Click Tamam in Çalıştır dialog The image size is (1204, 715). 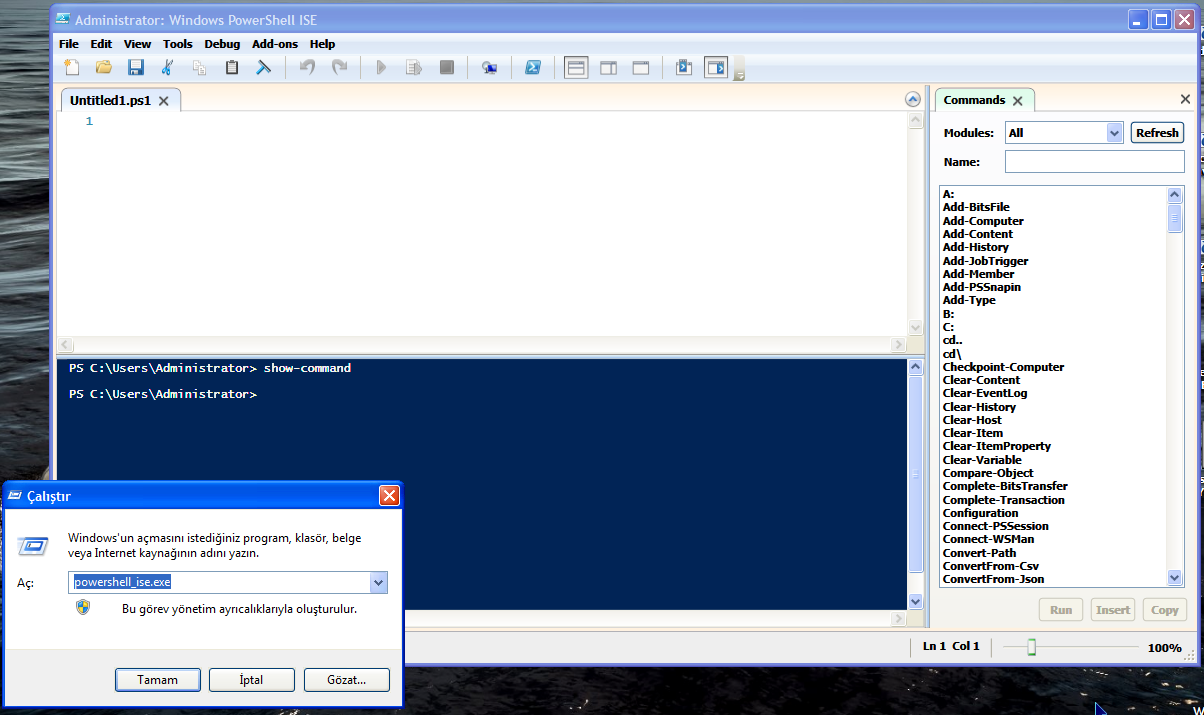[x=157, y=680]
